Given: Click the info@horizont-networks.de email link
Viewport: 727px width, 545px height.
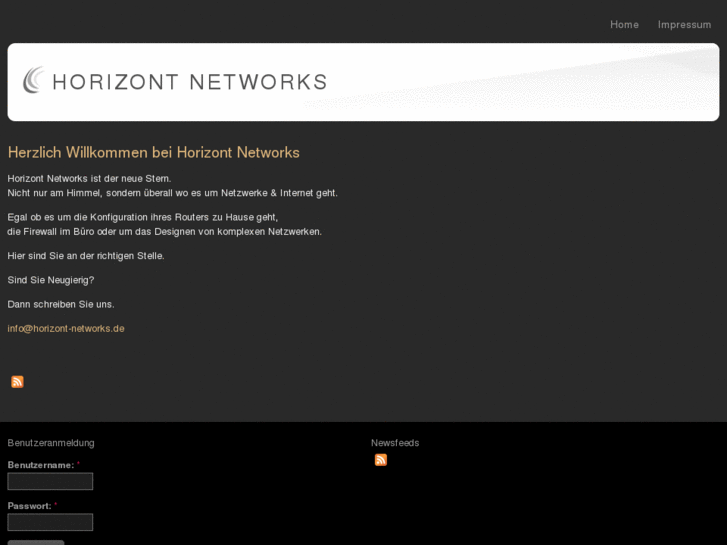Looking at the screenshot, I should coord(66,328).
